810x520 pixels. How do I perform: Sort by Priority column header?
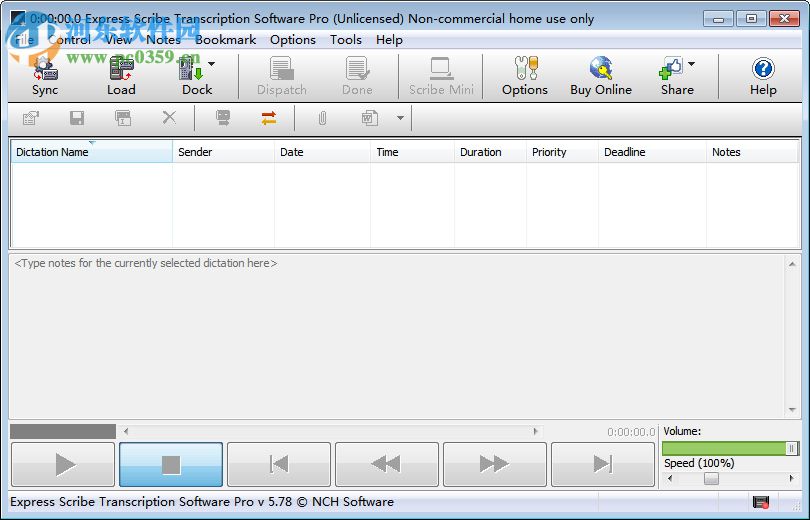[562, 152]
